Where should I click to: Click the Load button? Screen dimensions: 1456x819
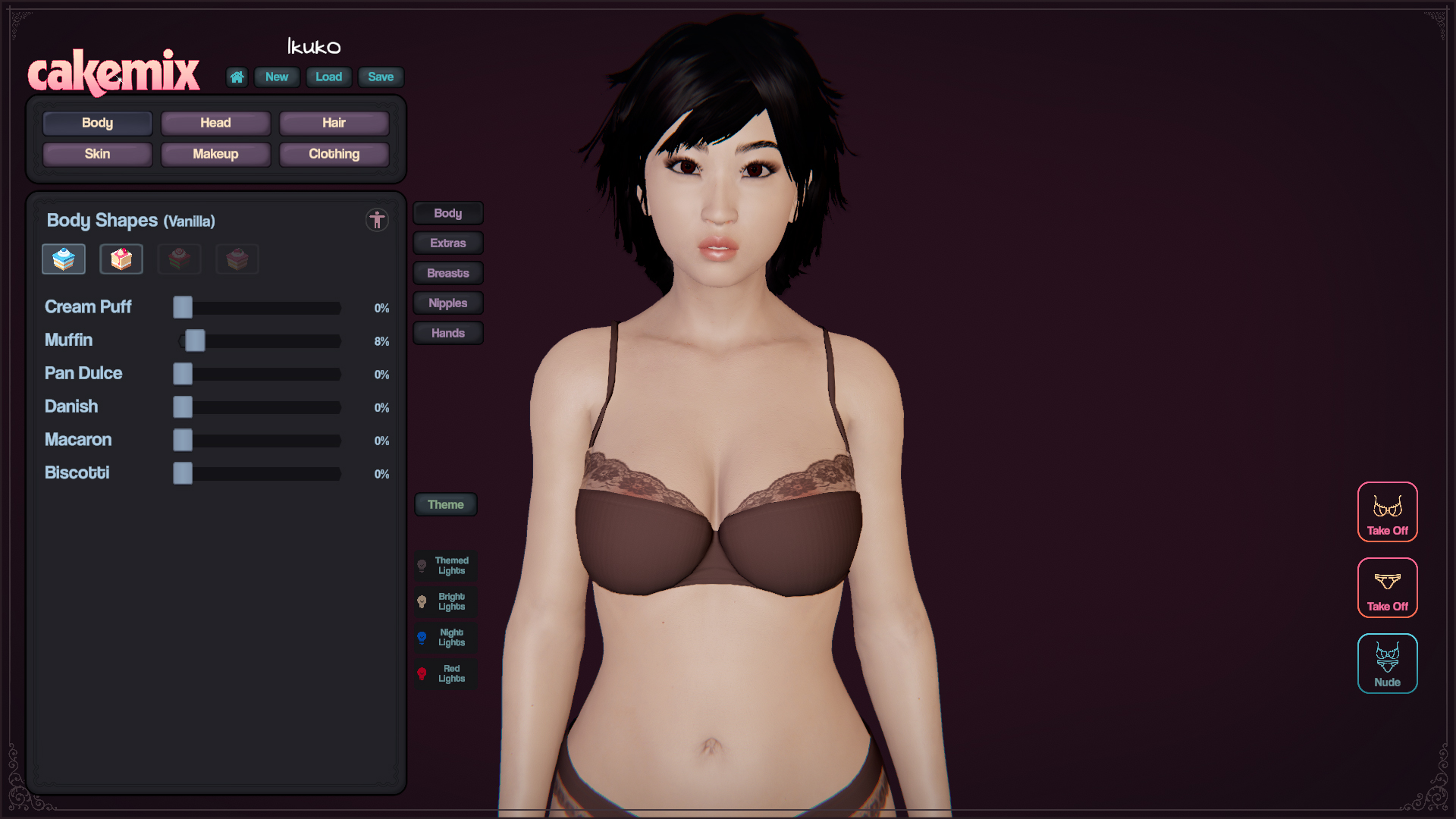tap(328, 77)
